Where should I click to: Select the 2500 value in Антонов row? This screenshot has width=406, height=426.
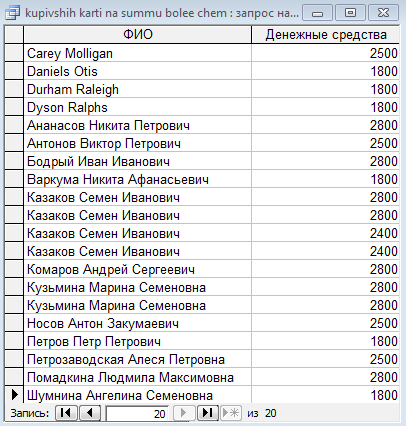[325, 143]
